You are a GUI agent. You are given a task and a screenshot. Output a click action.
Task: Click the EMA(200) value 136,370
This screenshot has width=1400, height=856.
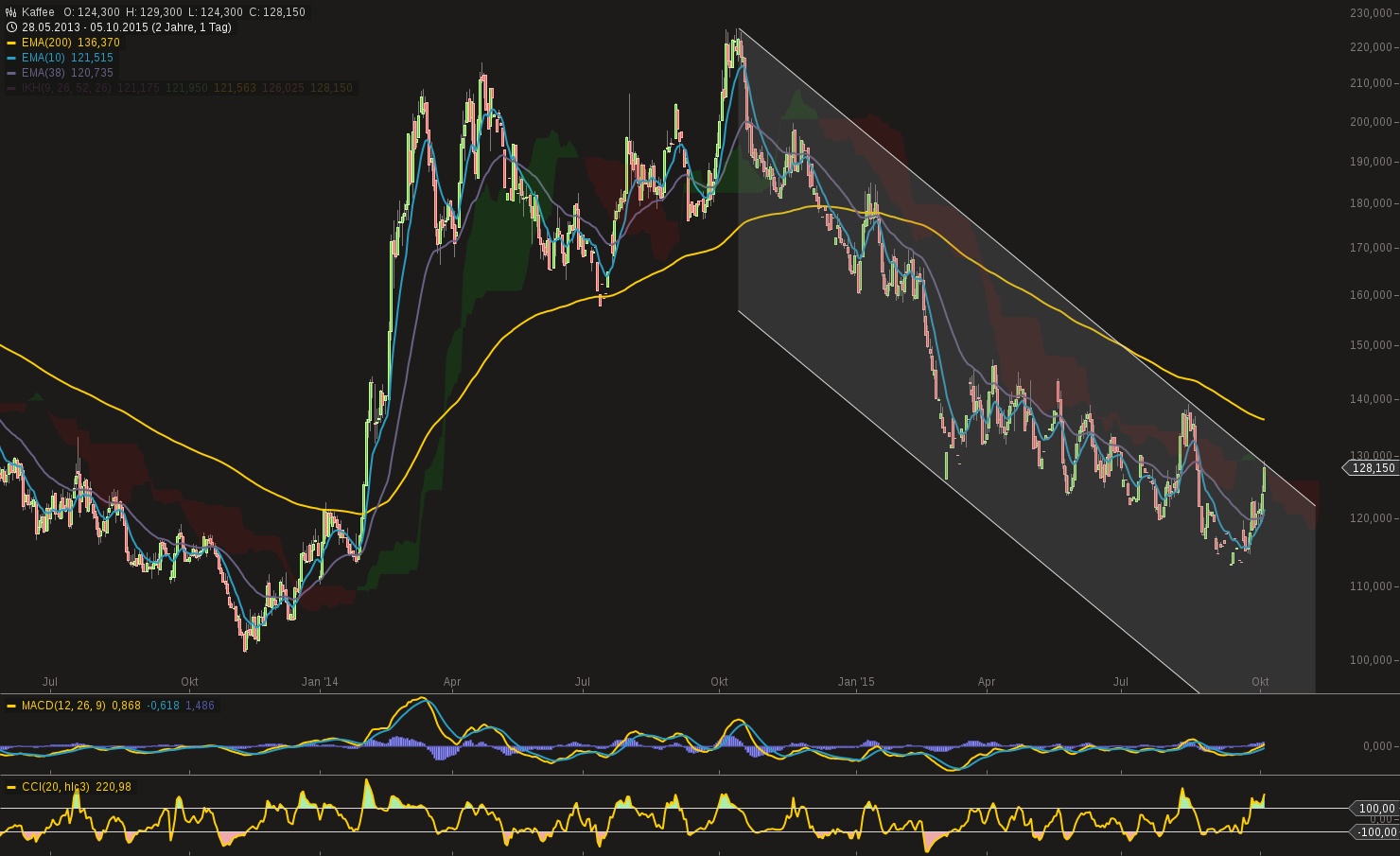tap(99, 43)
